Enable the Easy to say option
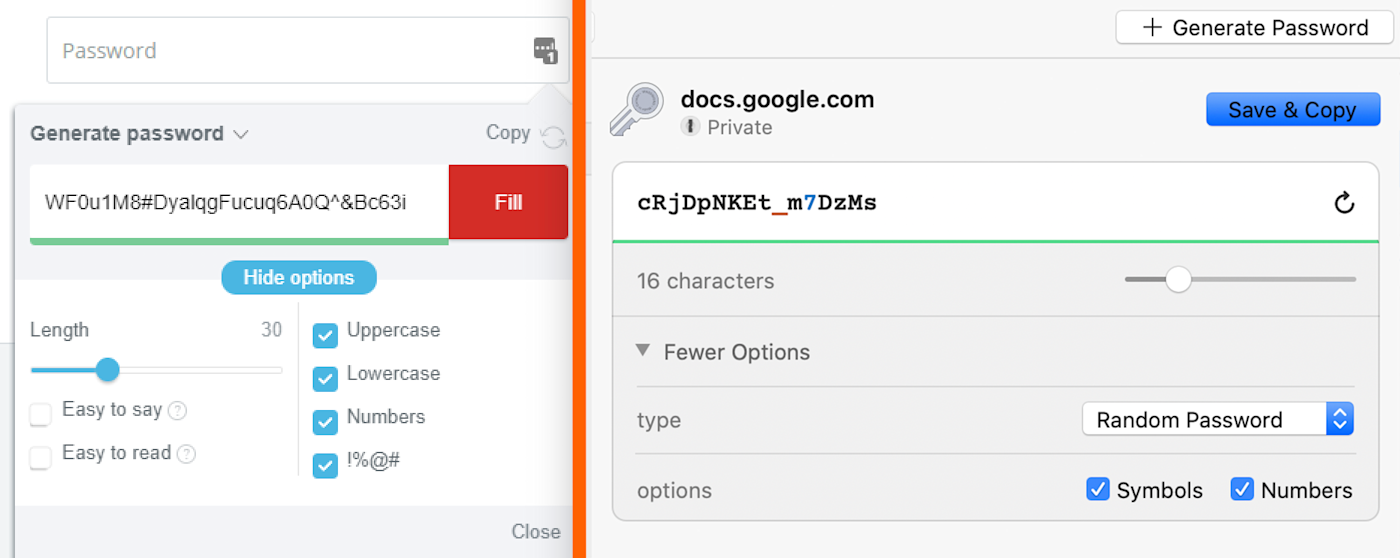Viewport: 1400px width, 558px height. 40,415
